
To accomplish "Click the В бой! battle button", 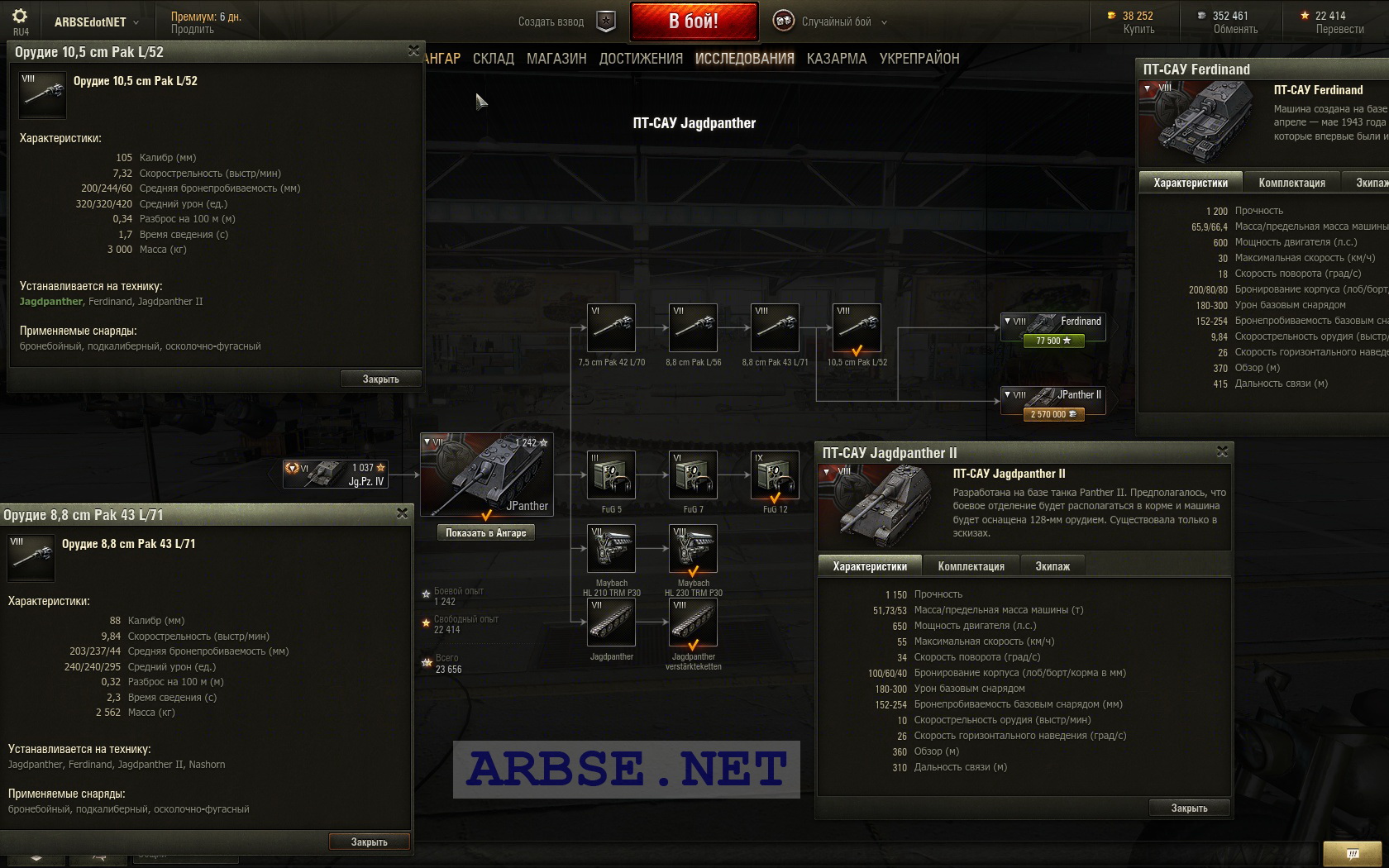I will [694, 21].
